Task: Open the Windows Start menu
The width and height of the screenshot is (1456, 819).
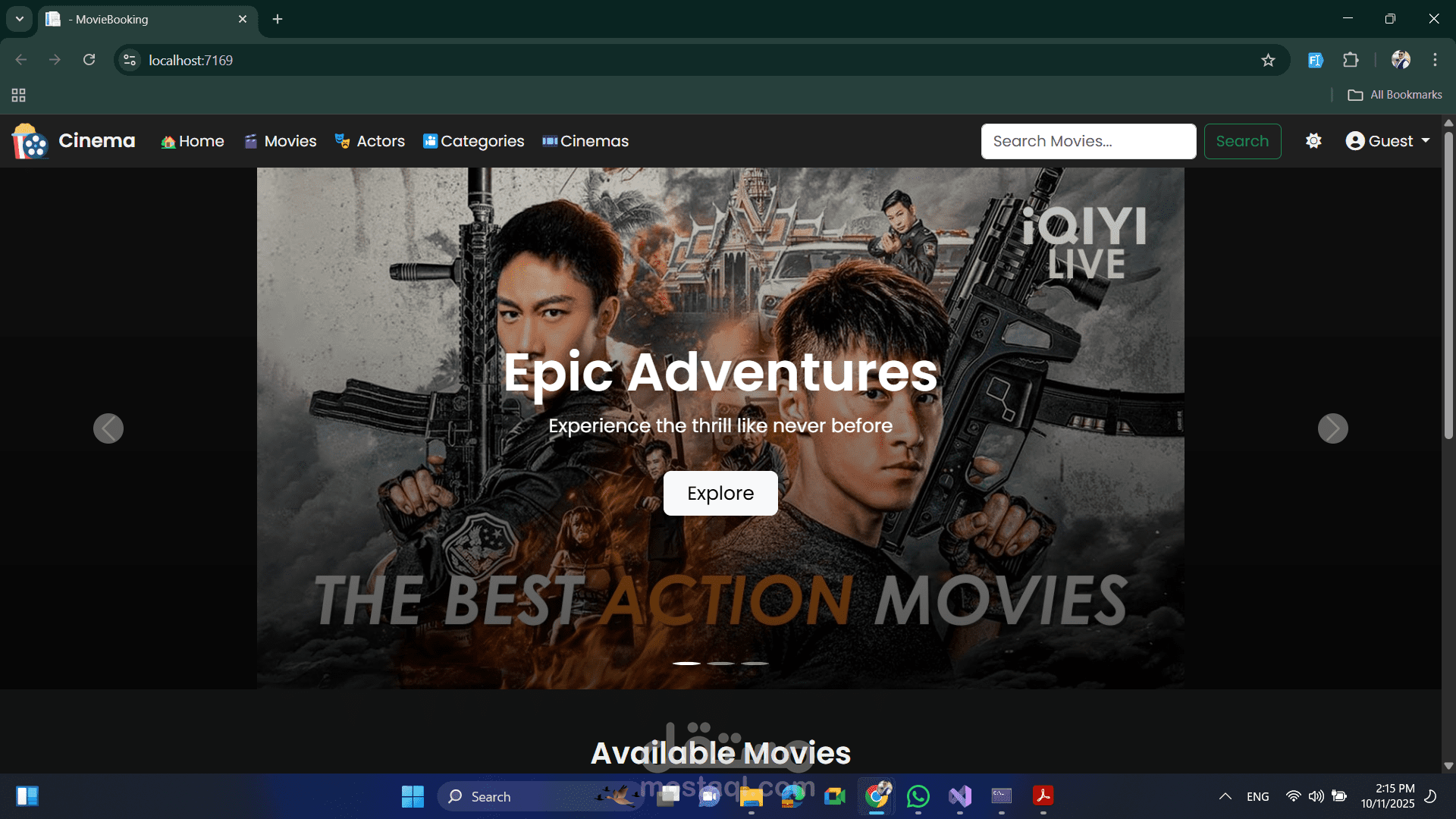Action: click(413, 796)
